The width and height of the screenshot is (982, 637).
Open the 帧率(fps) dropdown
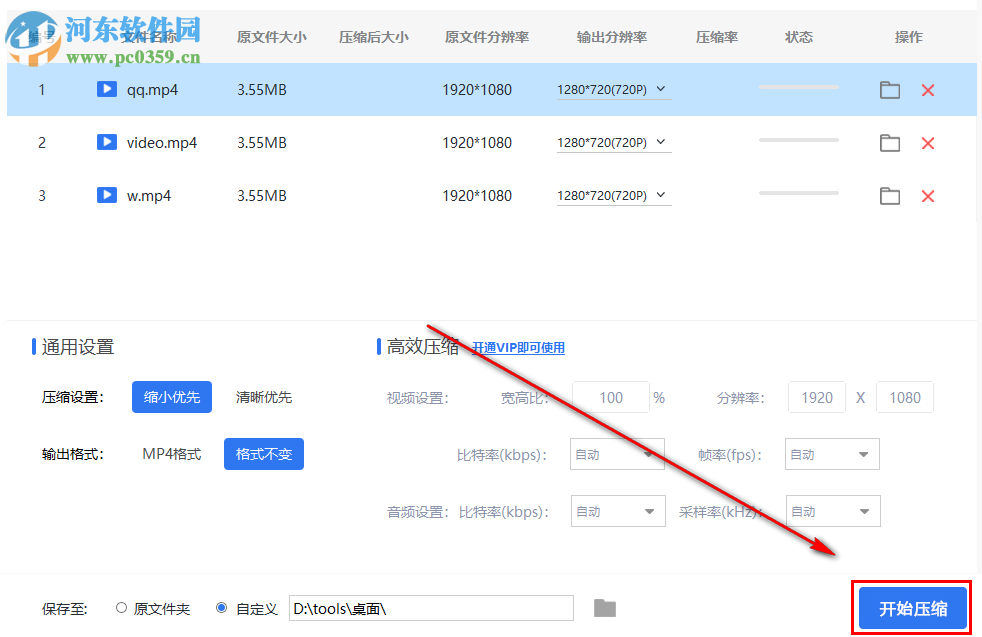(832, 454)
